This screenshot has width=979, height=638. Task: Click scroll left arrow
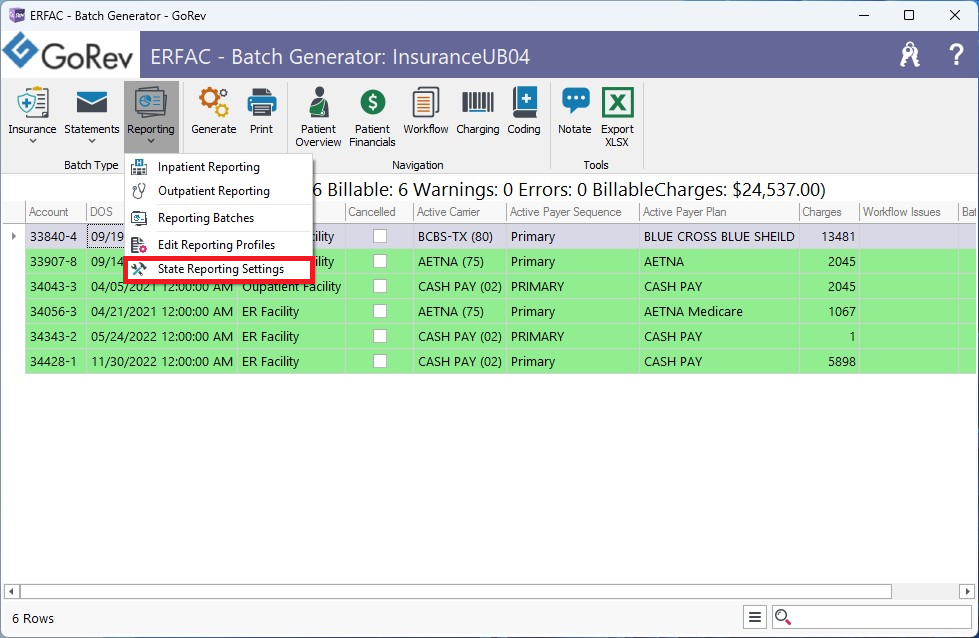(x=11, y=591)
